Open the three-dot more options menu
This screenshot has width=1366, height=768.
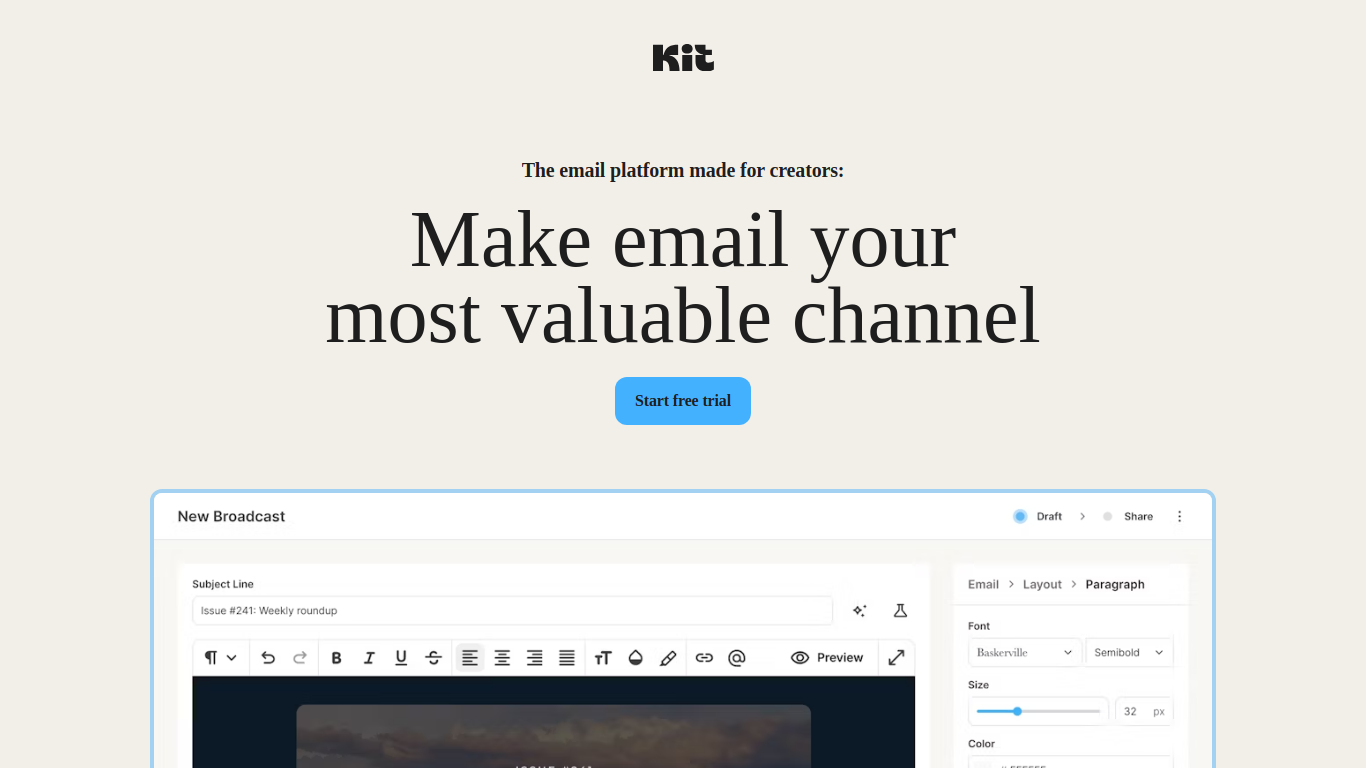pyautogui.click(x=1179, y=516)
